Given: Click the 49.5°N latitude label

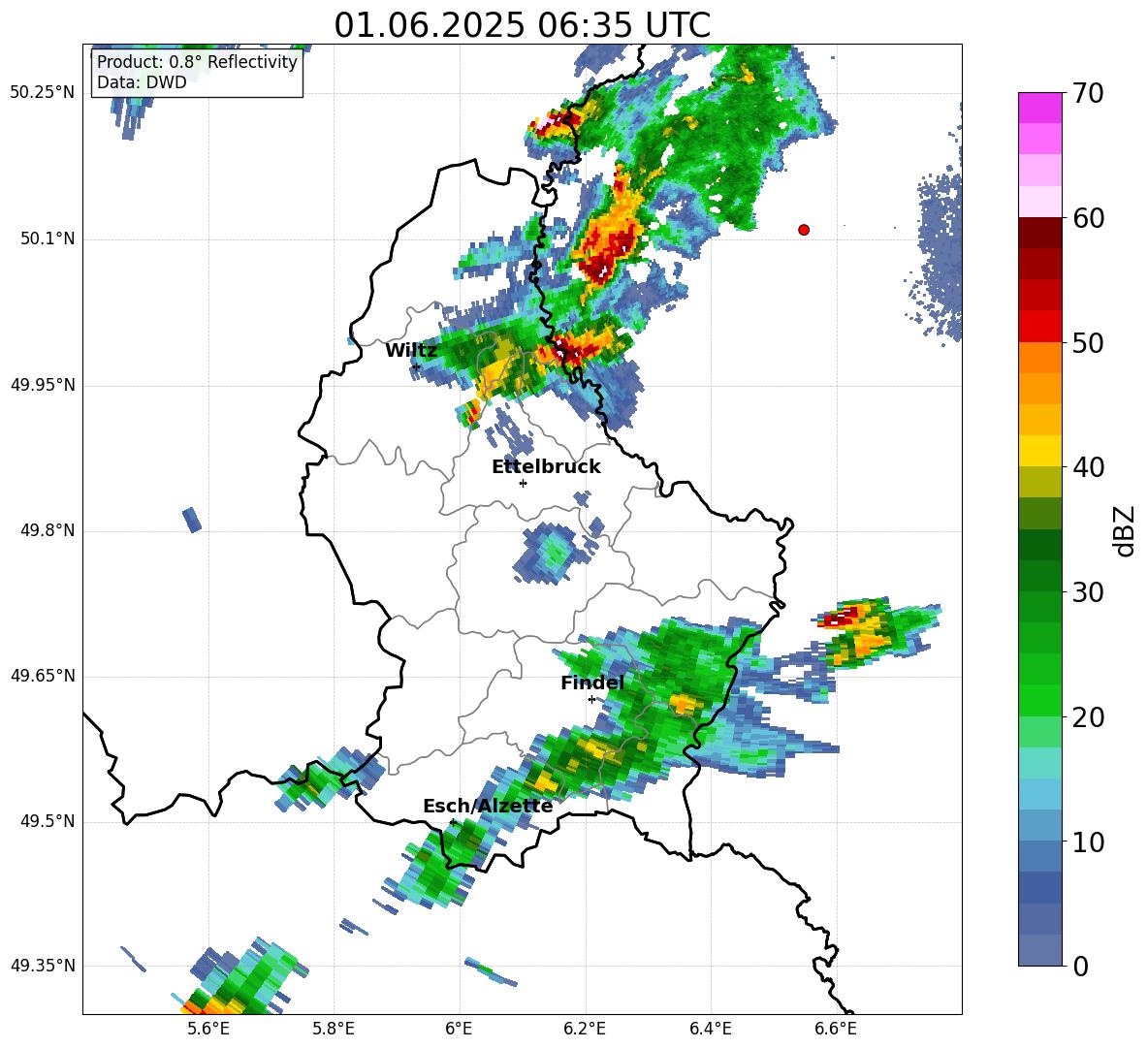Looking at the screenshot, I should click(x=47, y=821).
